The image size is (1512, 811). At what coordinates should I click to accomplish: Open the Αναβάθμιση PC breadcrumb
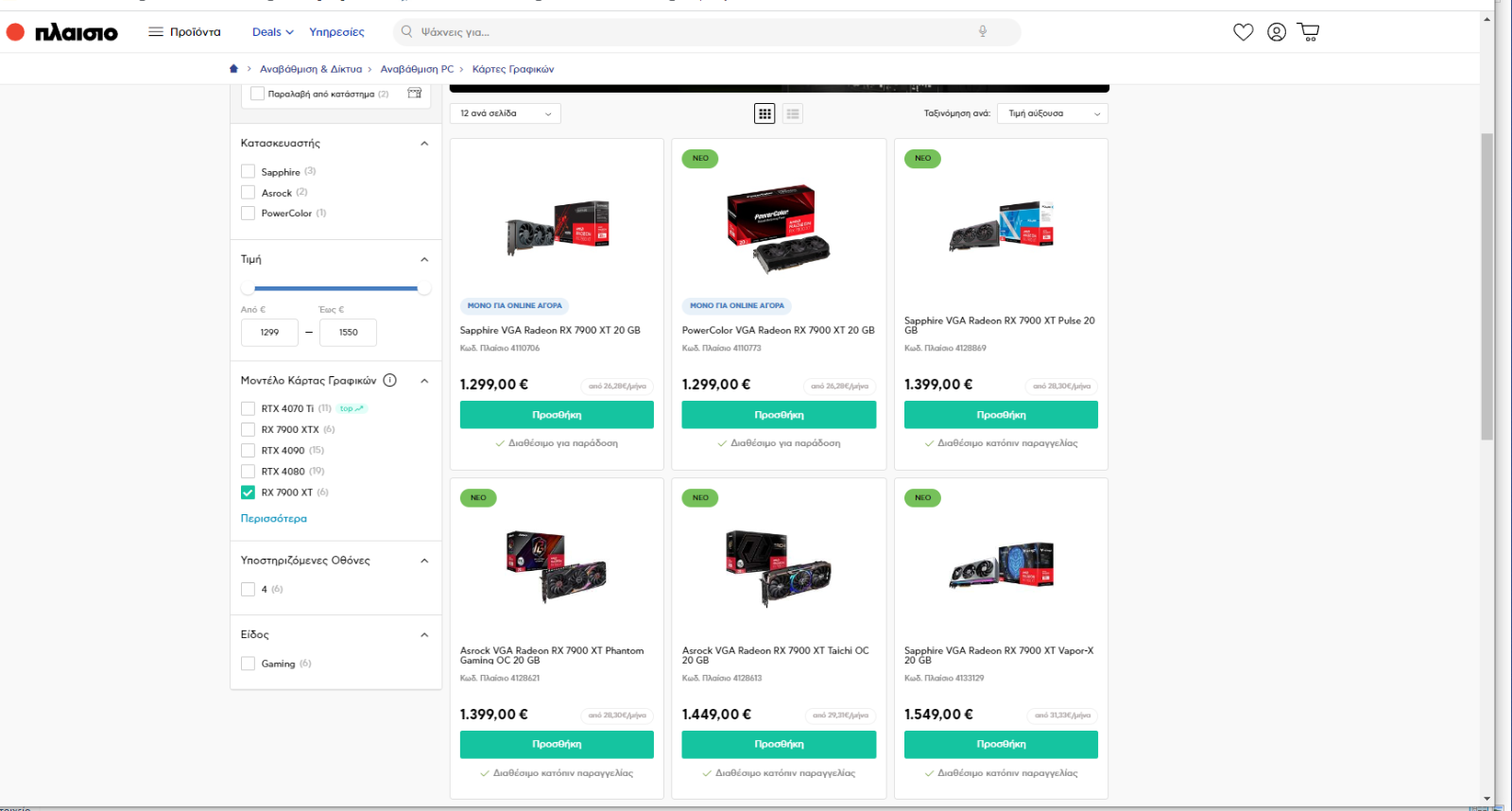click(417, 69)
